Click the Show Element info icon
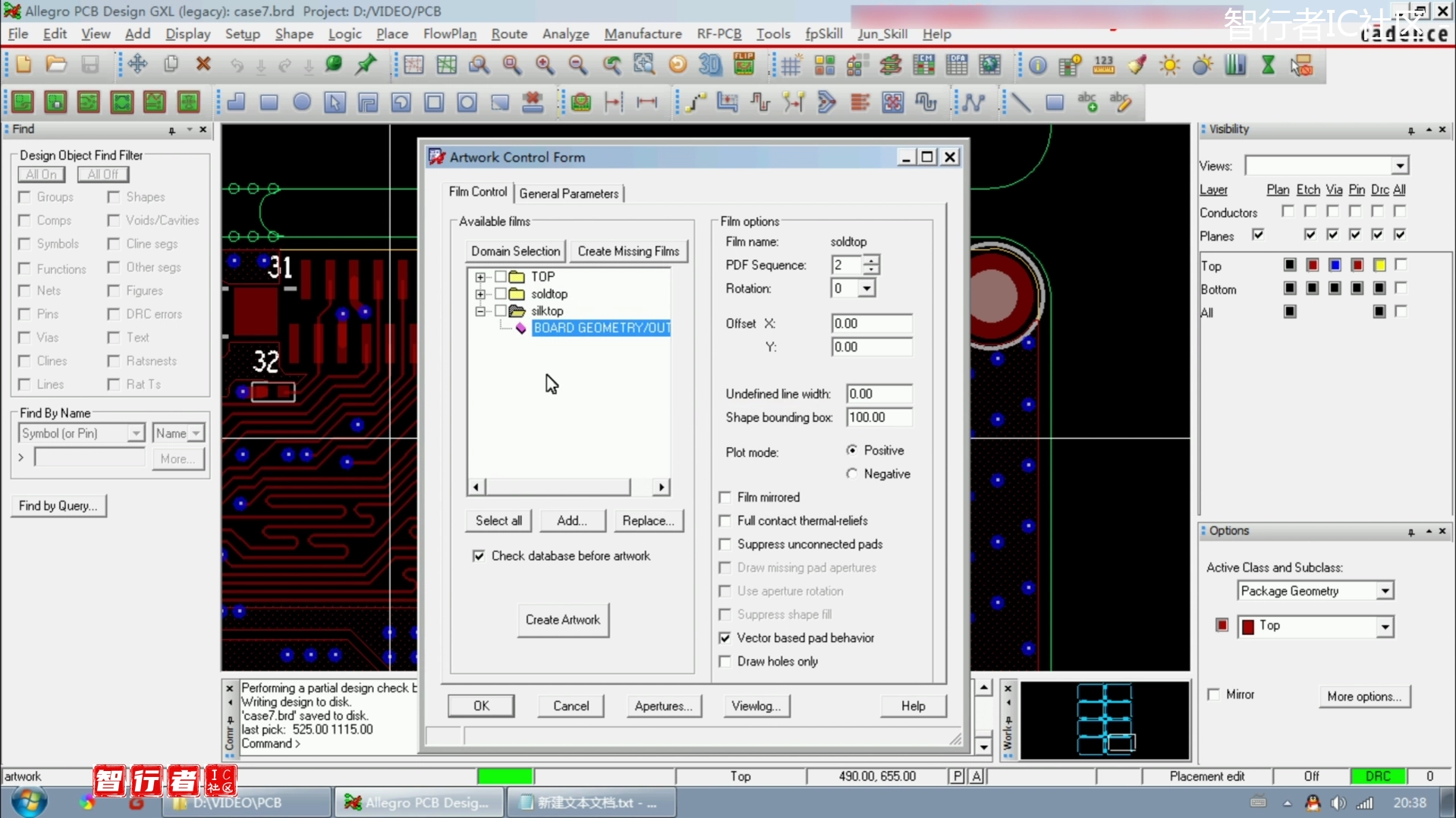 1037,65
